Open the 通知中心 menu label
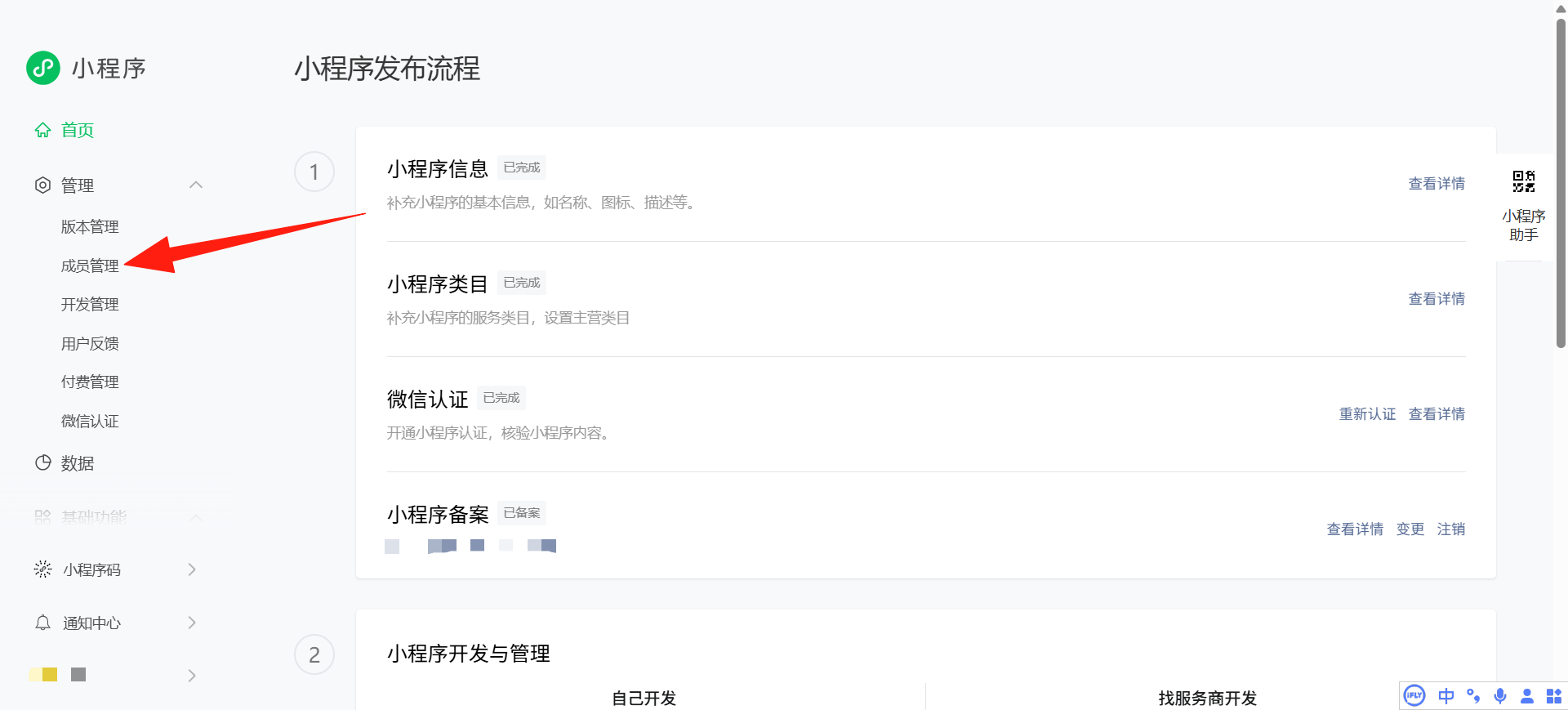1568x710 pixels. click(x=91, y=623)
